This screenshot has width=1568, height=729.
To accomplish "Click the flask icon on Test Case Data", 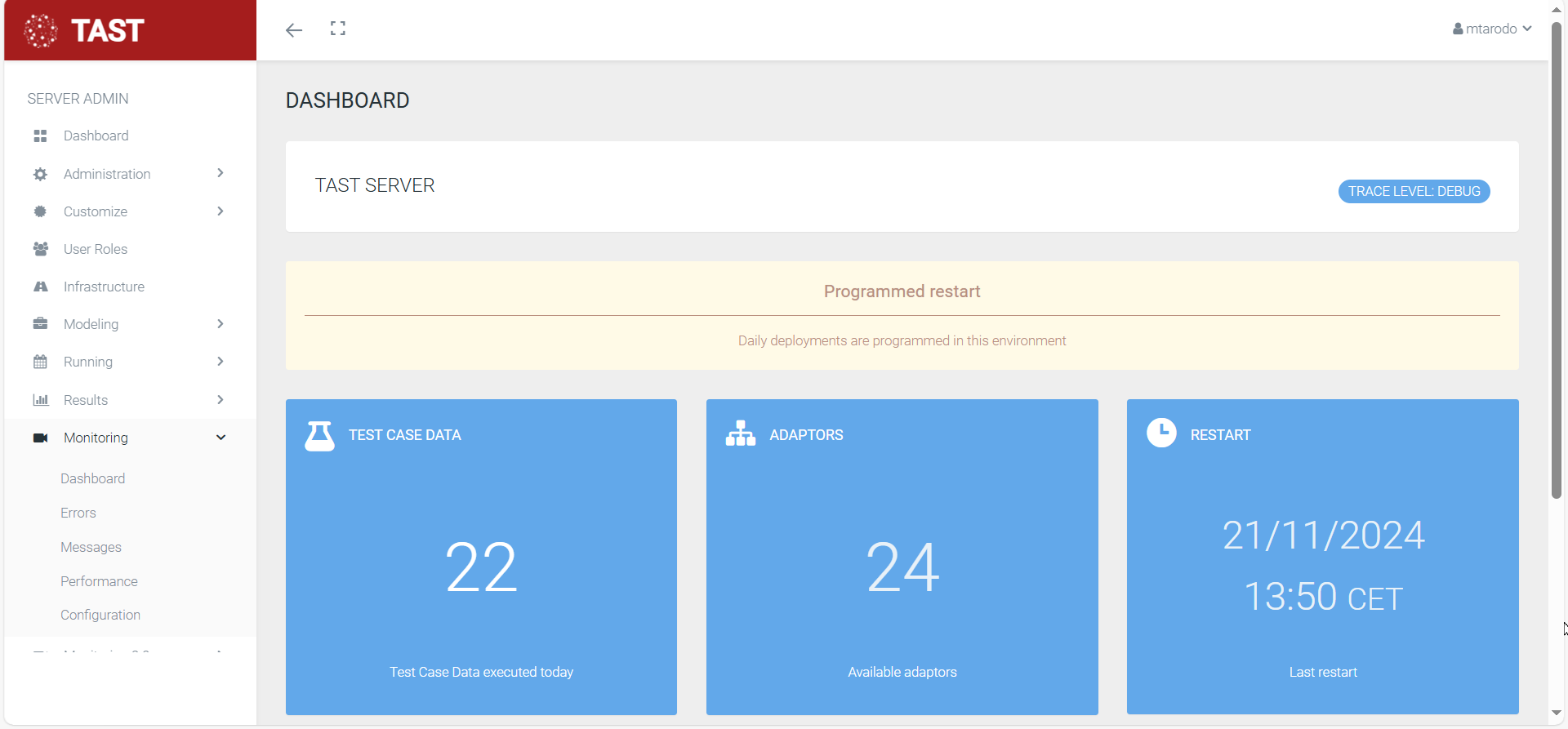I will [319, 436].
